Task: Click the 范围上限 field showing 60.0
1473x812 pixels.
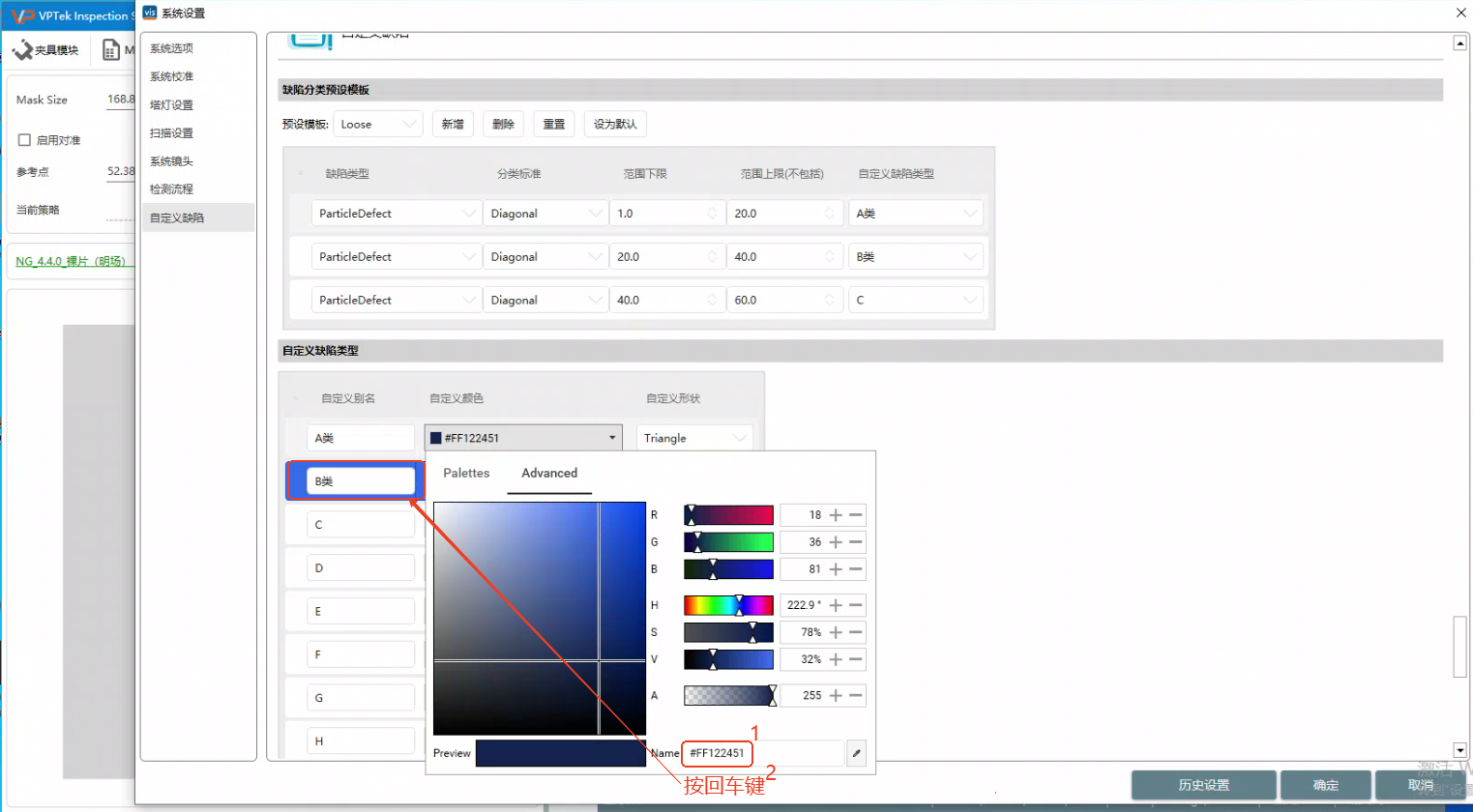Action: coord(784,301)
